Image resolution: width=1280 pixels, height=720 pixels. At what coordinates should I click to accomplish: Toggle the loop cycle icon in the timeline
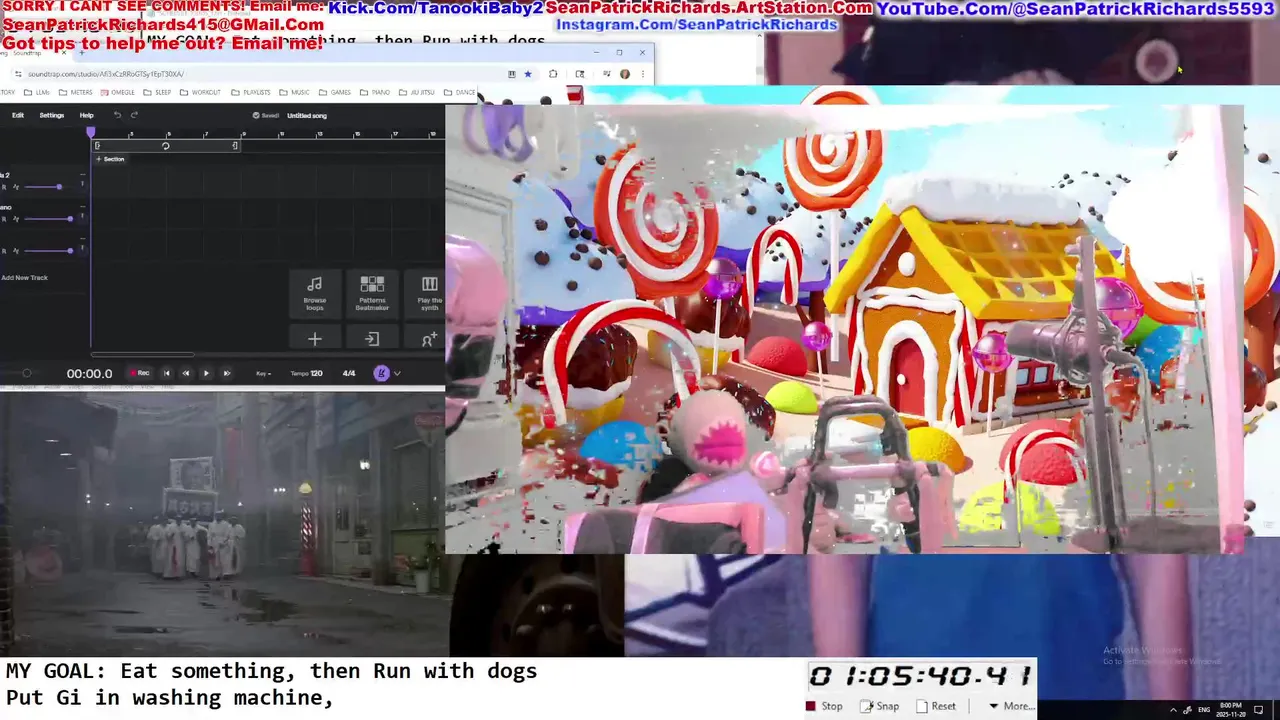point(166,146)
